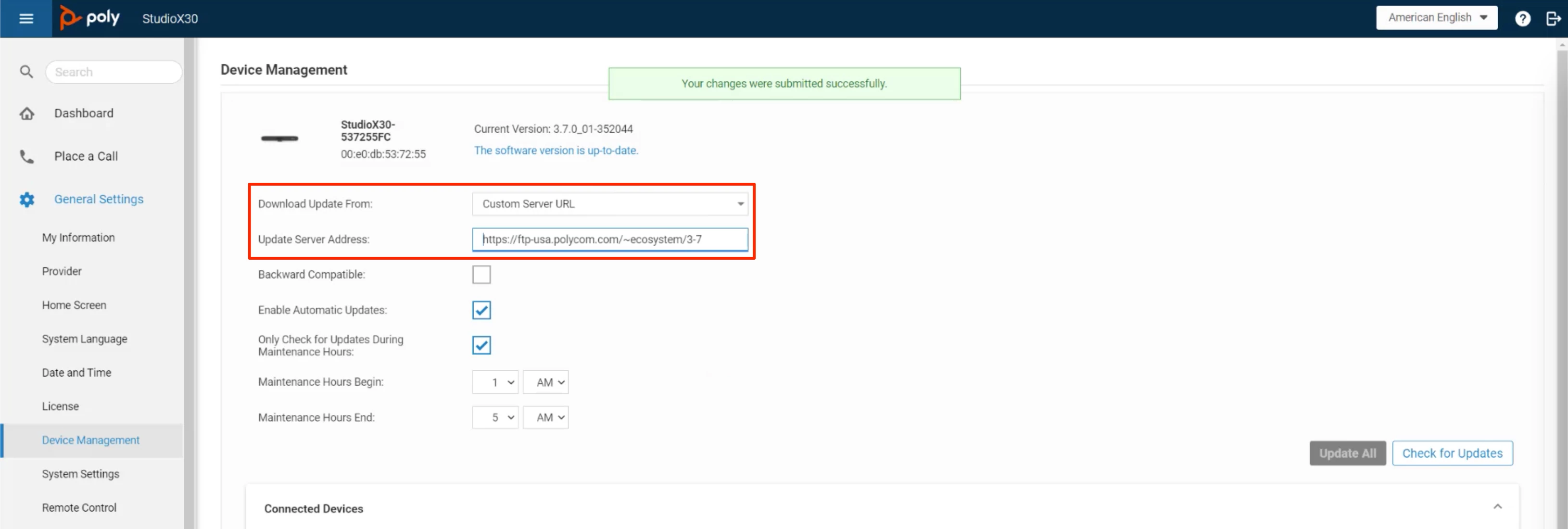Check the Backward Compatible checkbox

pyautogui.click(x=481, y=275)
